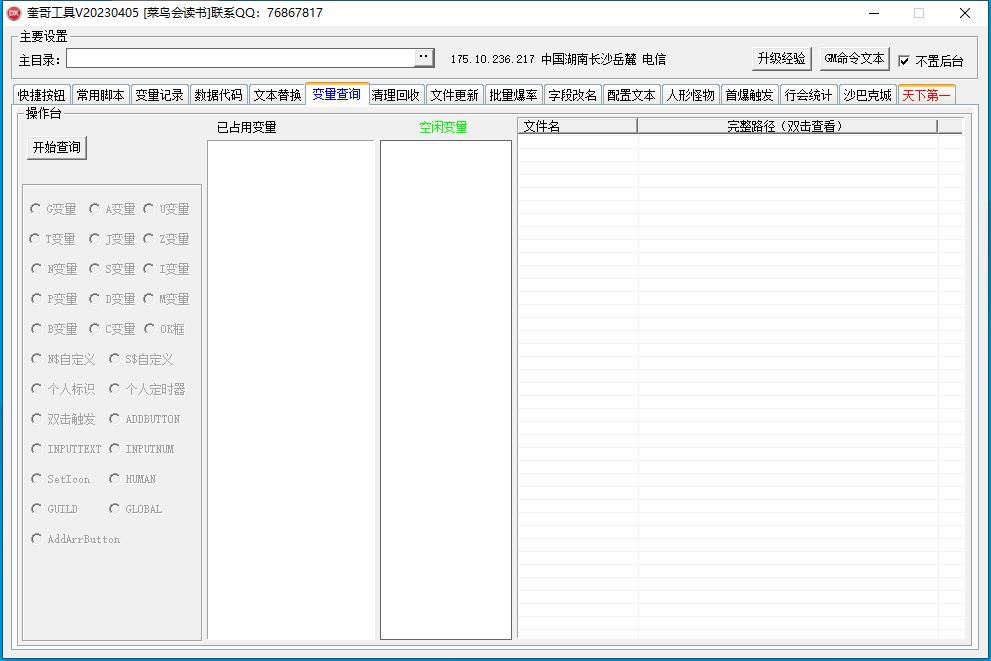991x661 pixels.
Task: Open the 沙巴克城 tab
Action: point(867,95)
